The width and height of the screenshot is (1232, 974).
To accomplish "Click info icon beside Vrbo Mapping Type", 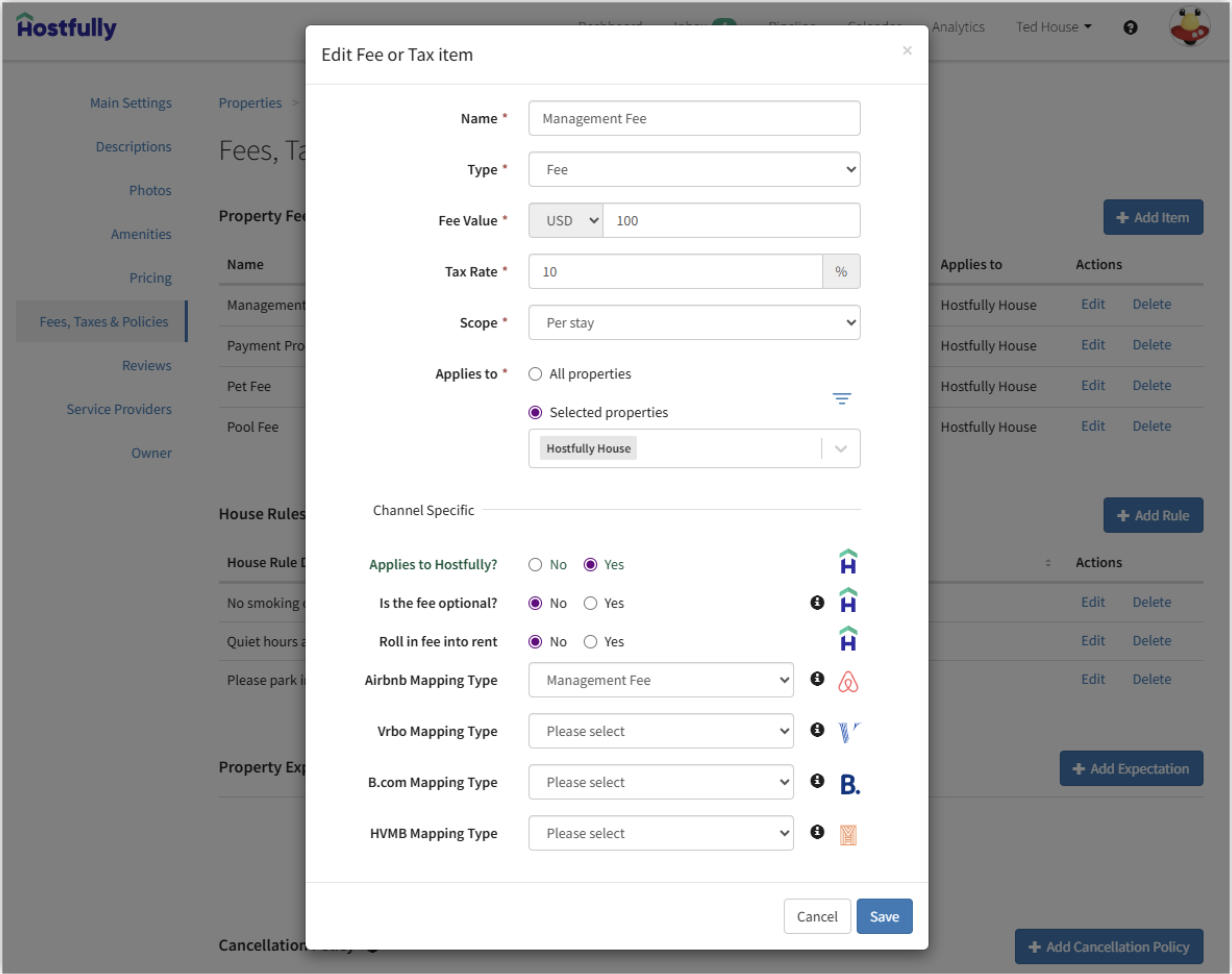I will (817, 730).
